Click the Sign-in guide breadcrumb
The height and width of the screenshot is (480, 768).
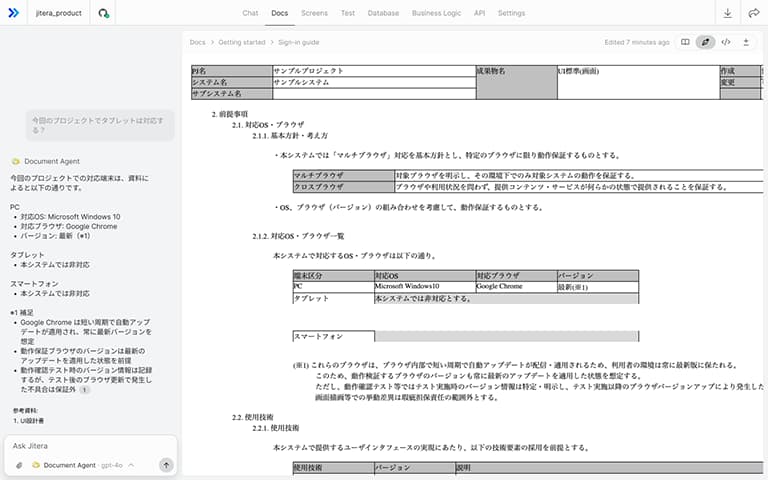point(299,42)
